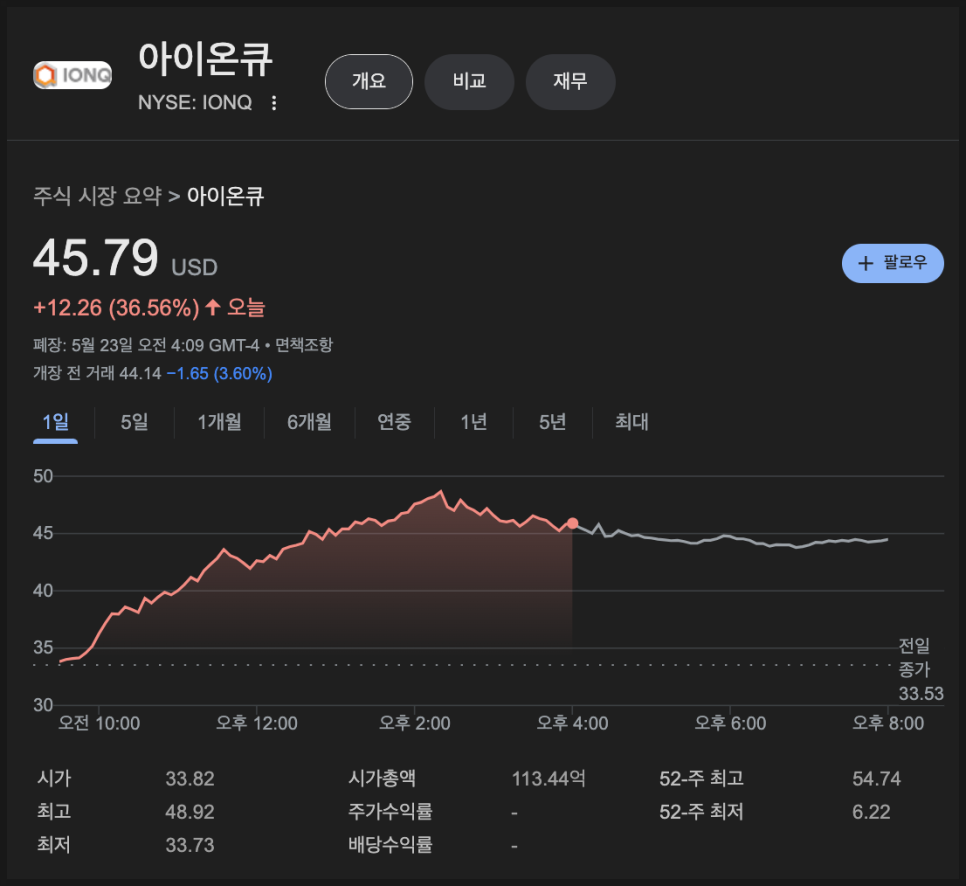The height and width of the screenshot is (886, 966).
Task: Click the NYSE: IONQ ticker text
Action: tap(195, 102)
